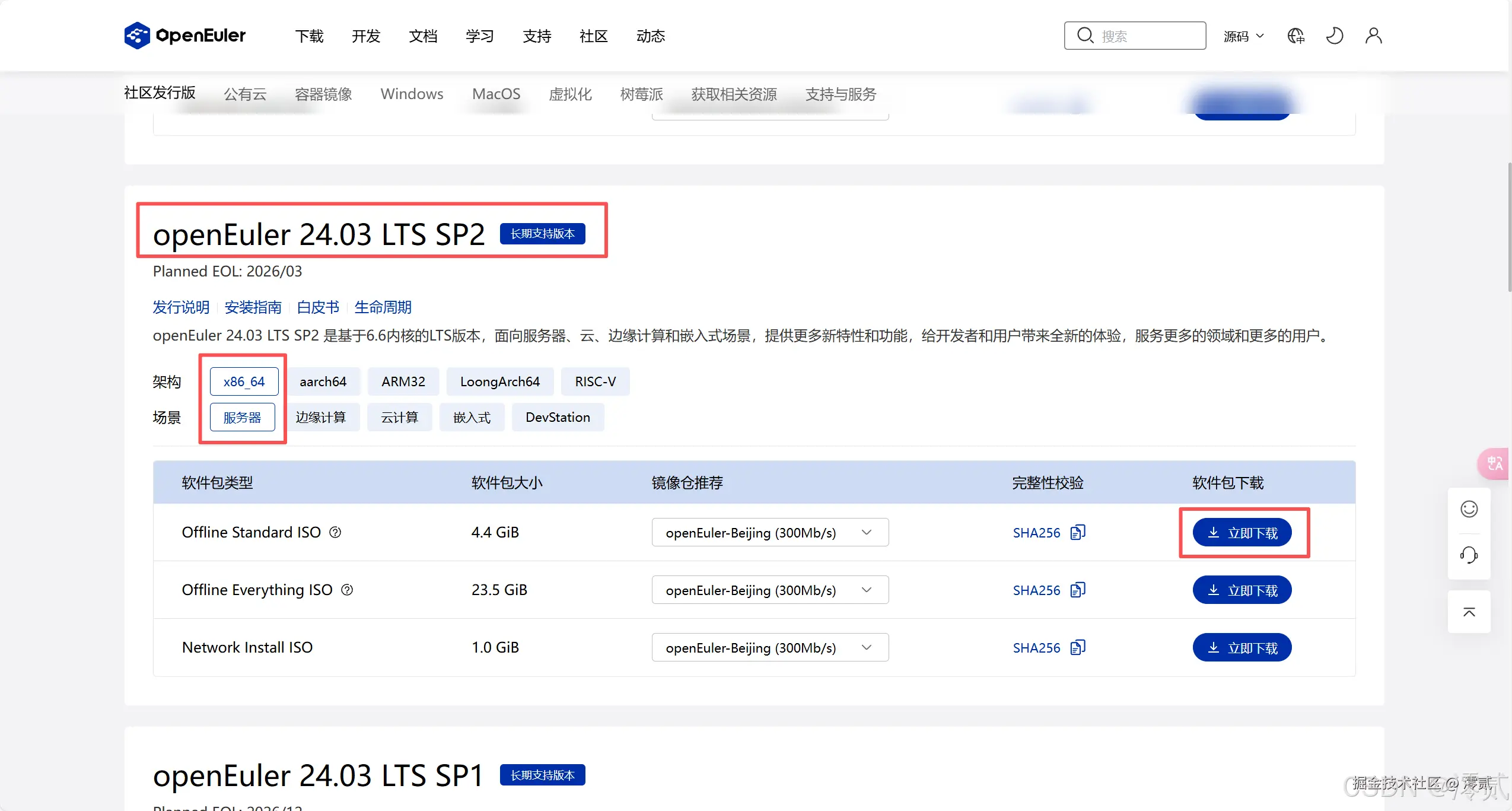
Task: Toggle dark mode moon icon
Action: pyautogui.click(x=1335, y=36)
